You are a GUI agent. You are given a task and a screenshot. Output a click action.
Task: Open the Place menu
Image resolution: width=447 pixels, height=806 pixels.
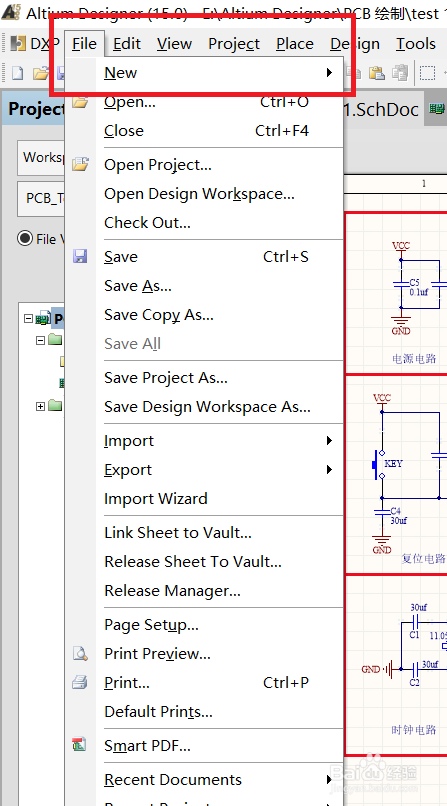[295, 44]
